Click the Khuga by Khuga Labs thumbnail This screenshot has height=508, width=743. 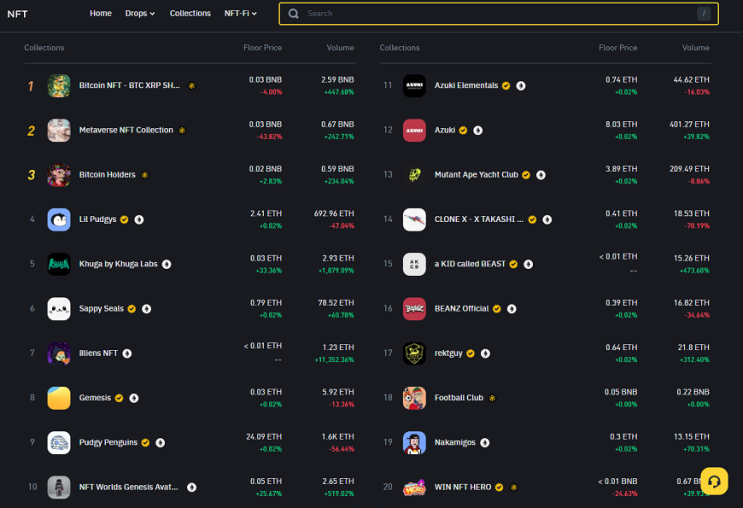click(x=59, y=264)
